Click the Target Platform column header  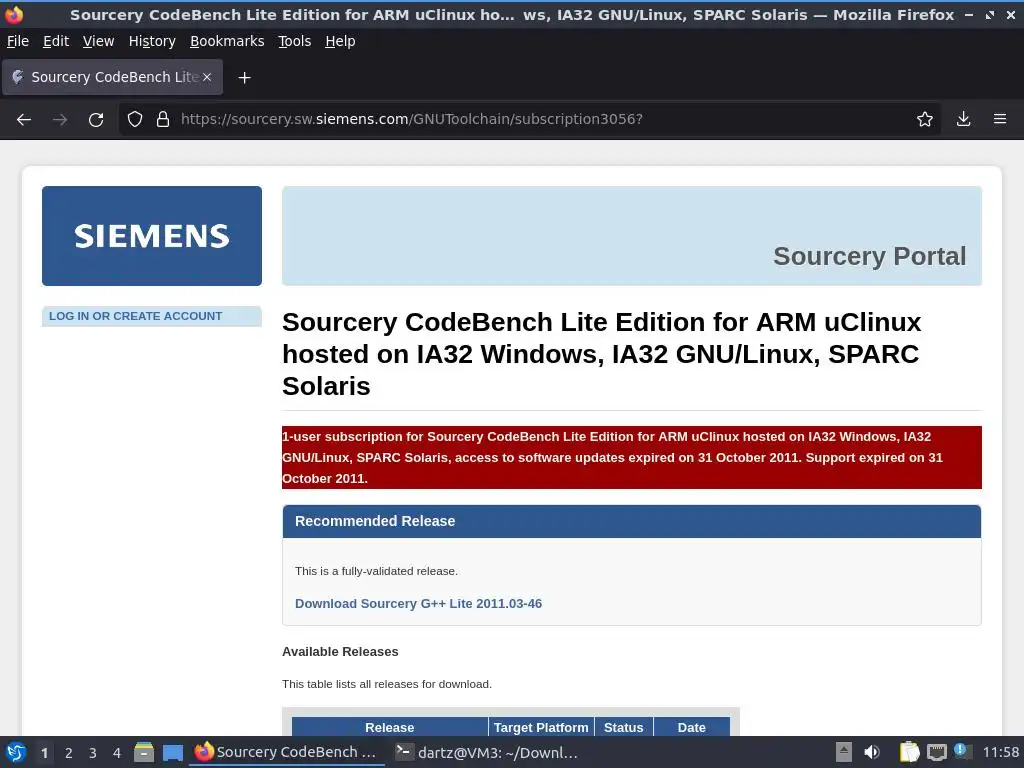click(541, 727)
